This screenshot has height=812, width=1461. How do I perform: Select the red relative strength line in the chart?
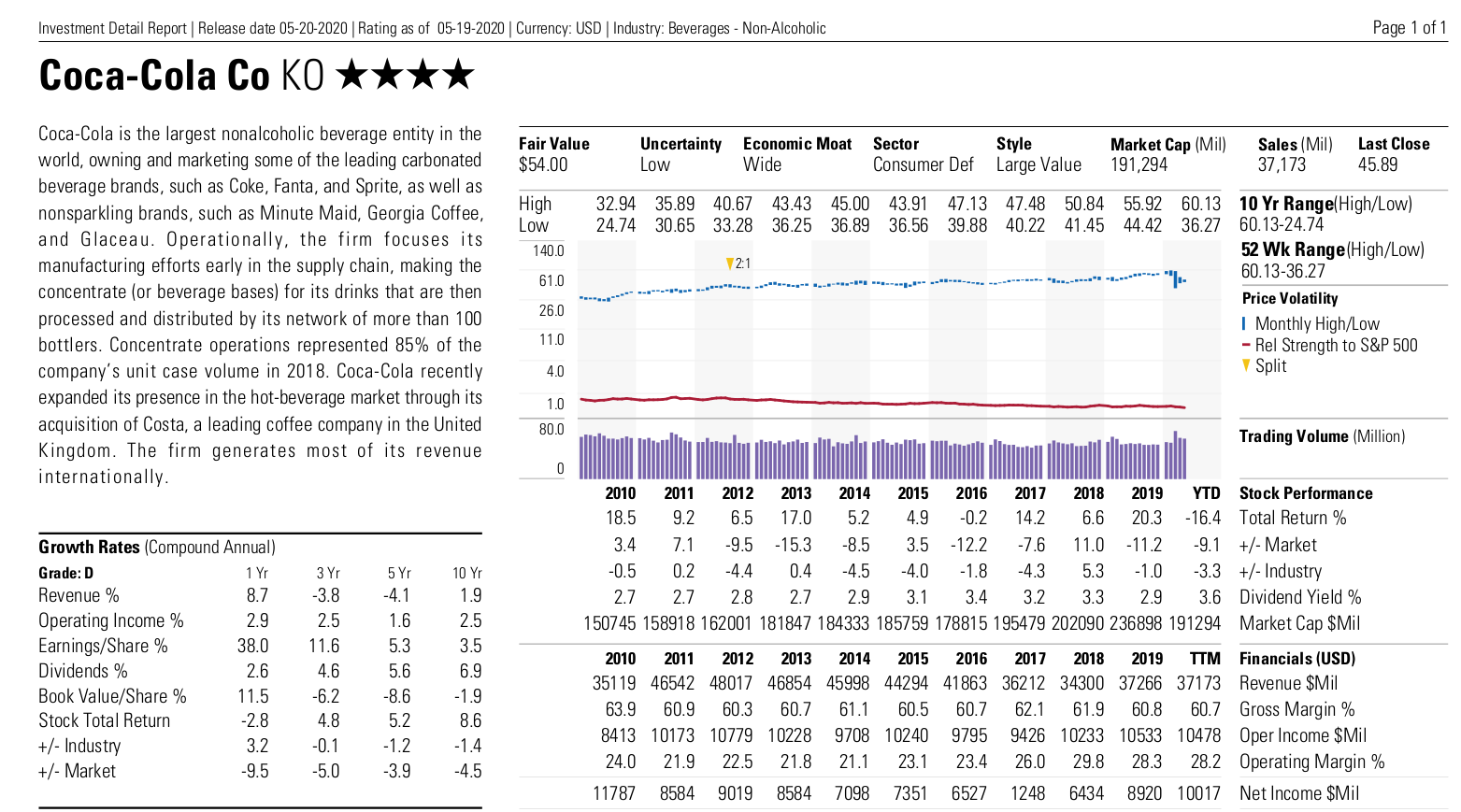pyautogui.click(x=882, y=402)
